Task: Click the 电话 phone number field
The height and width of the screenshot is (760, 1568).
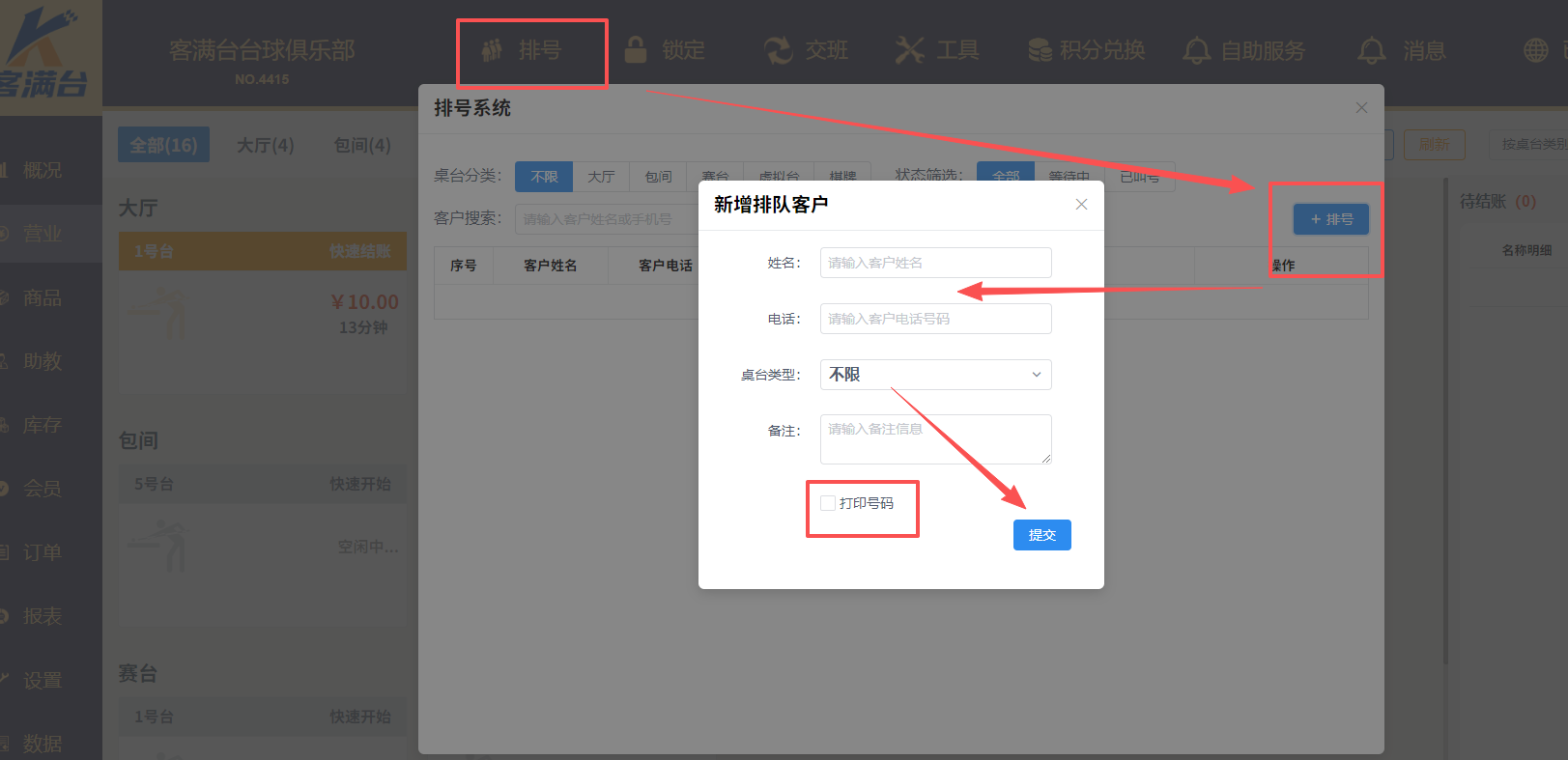Action: [x=935, y=319]
